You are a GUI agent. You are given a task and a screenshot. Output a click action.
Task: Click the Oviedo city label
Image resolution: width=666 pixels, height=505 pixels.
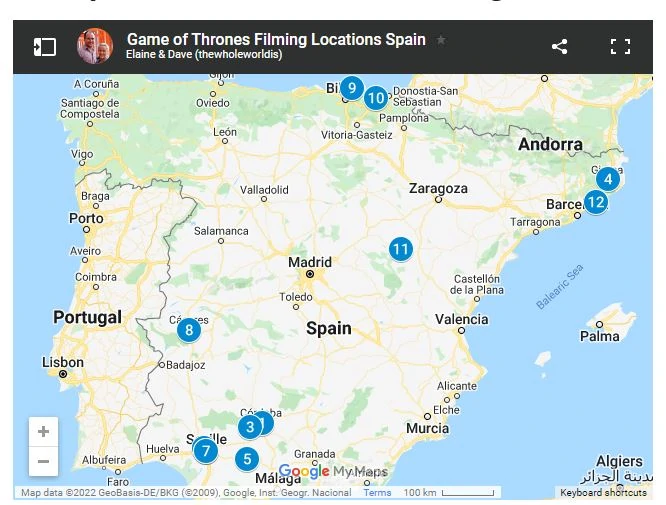click(x=212, y=103)
